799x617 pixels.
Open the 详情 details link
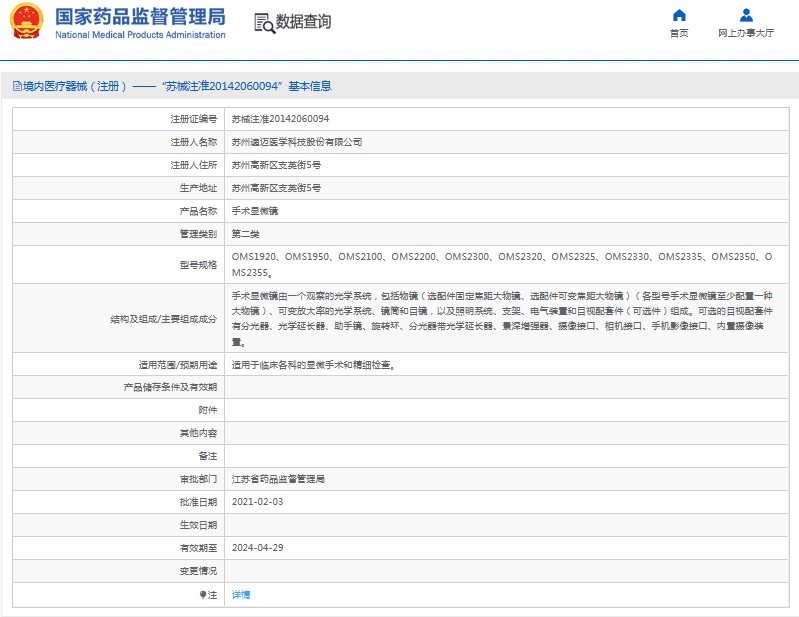(x=241, y=595)
